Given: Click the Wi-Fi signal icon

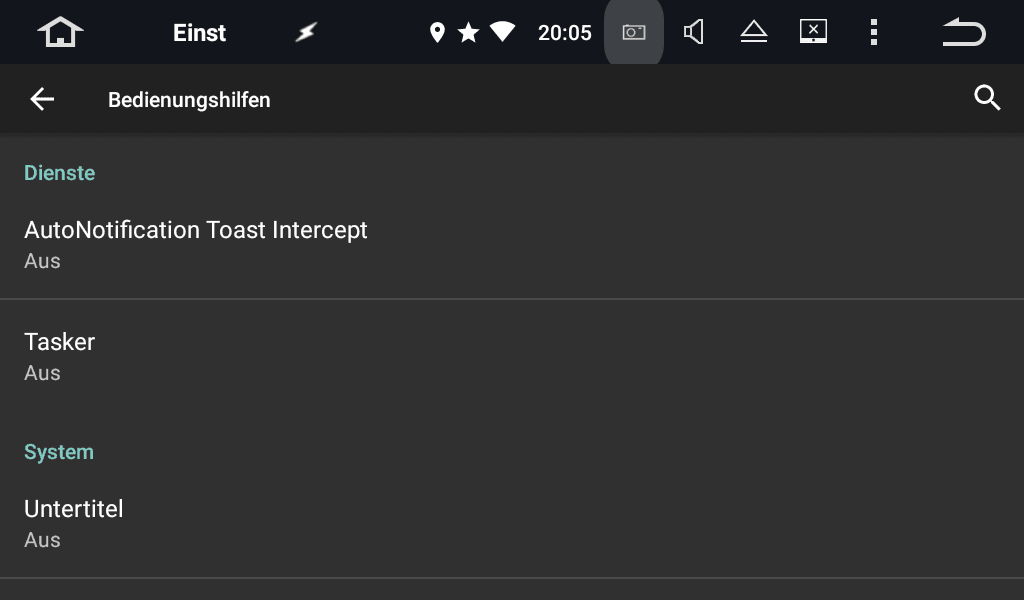Looking at the screenshot, I should (x=502, y=31).
